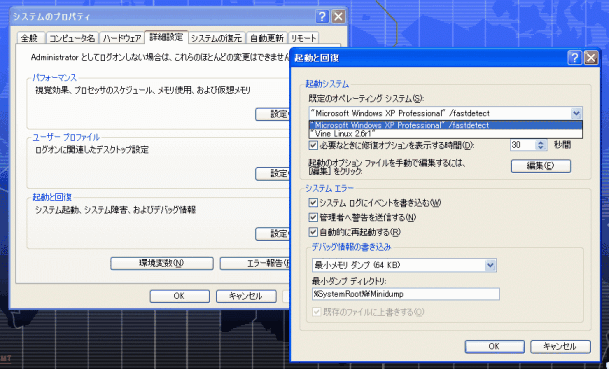Click the help question mark in システムのプロパティ window
The height and width of the screenshot is (369, 609).
click(x=322, y=17)
